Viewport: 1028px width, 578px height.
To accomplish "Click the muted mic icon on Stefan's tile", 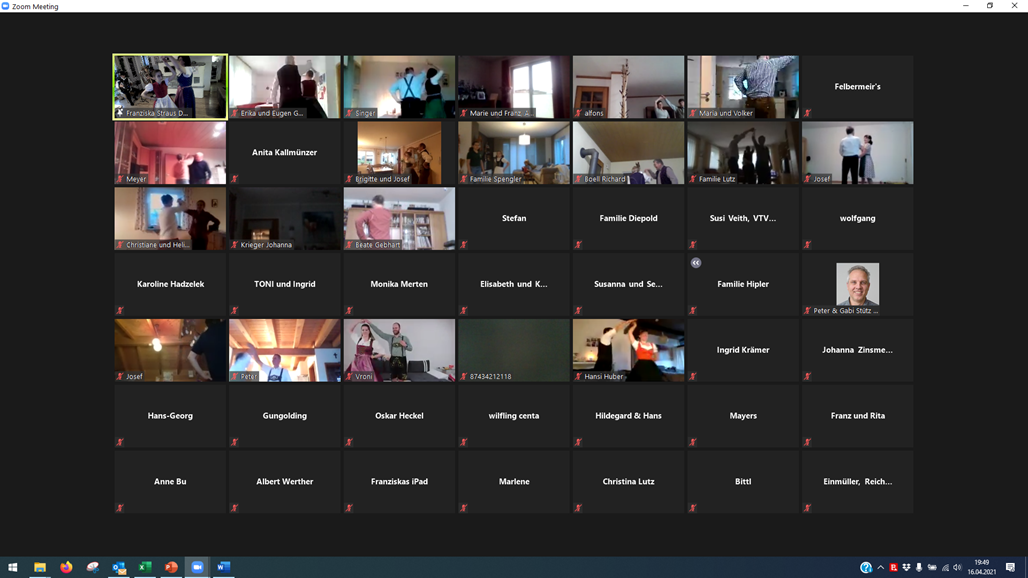I will pos(464,245).
